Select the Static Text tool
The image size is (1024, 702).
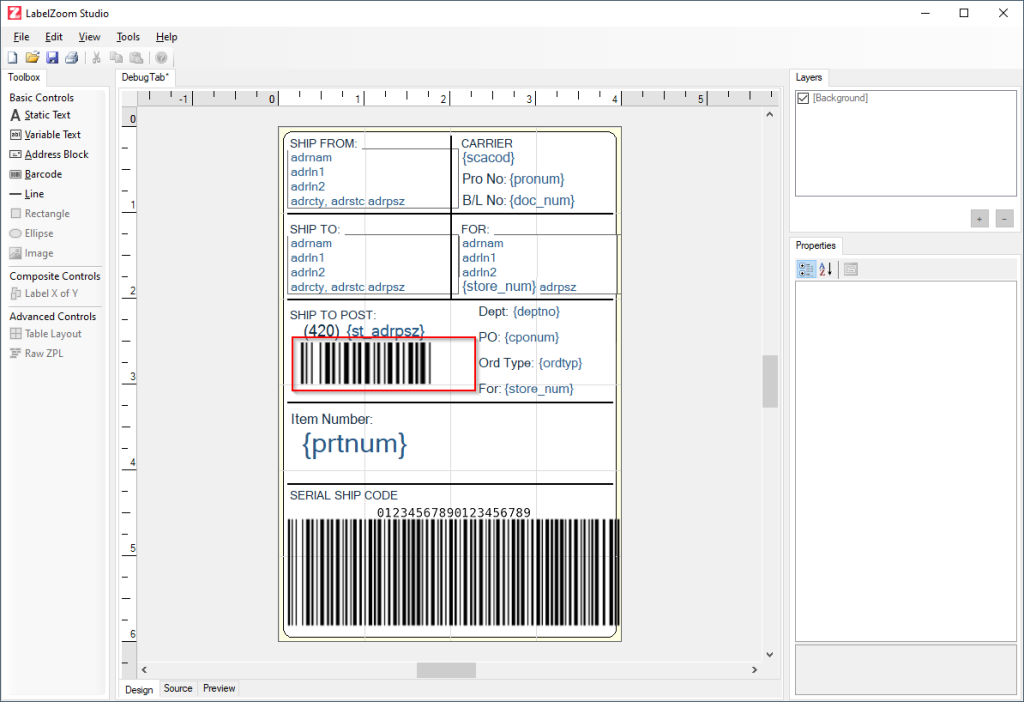(40, 115)
